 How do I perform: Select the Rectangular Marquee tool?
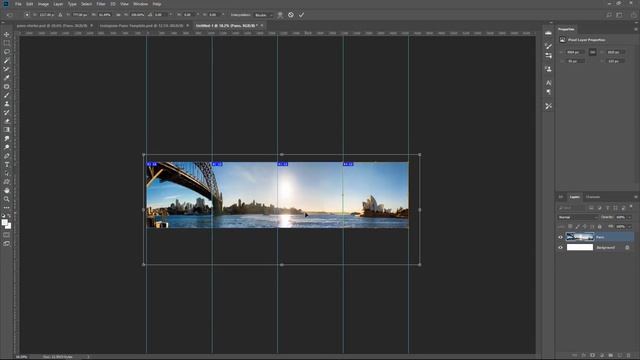pyautogui.click(x=7, y=43)
